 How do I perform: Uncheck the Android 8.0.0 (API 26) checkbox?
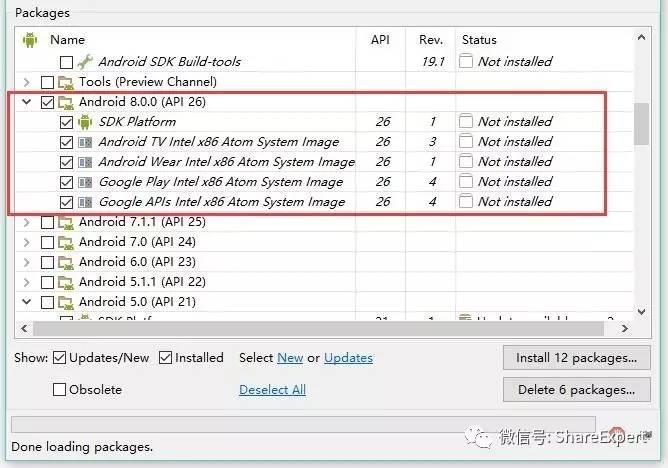click(47, 102)
